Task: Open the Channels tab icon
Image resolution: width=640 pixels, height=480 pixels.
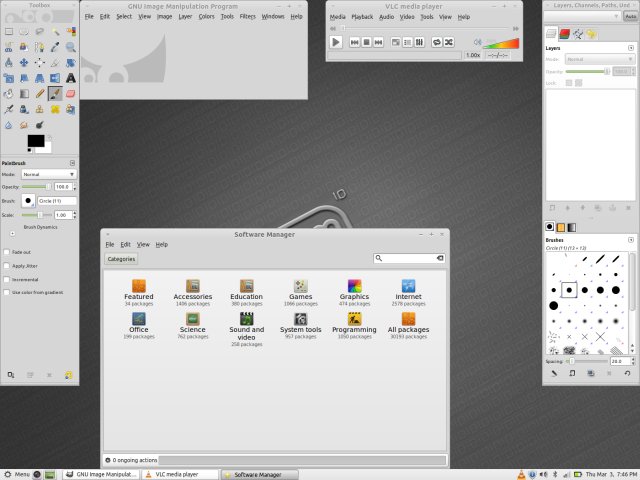Action: point(564,34)
